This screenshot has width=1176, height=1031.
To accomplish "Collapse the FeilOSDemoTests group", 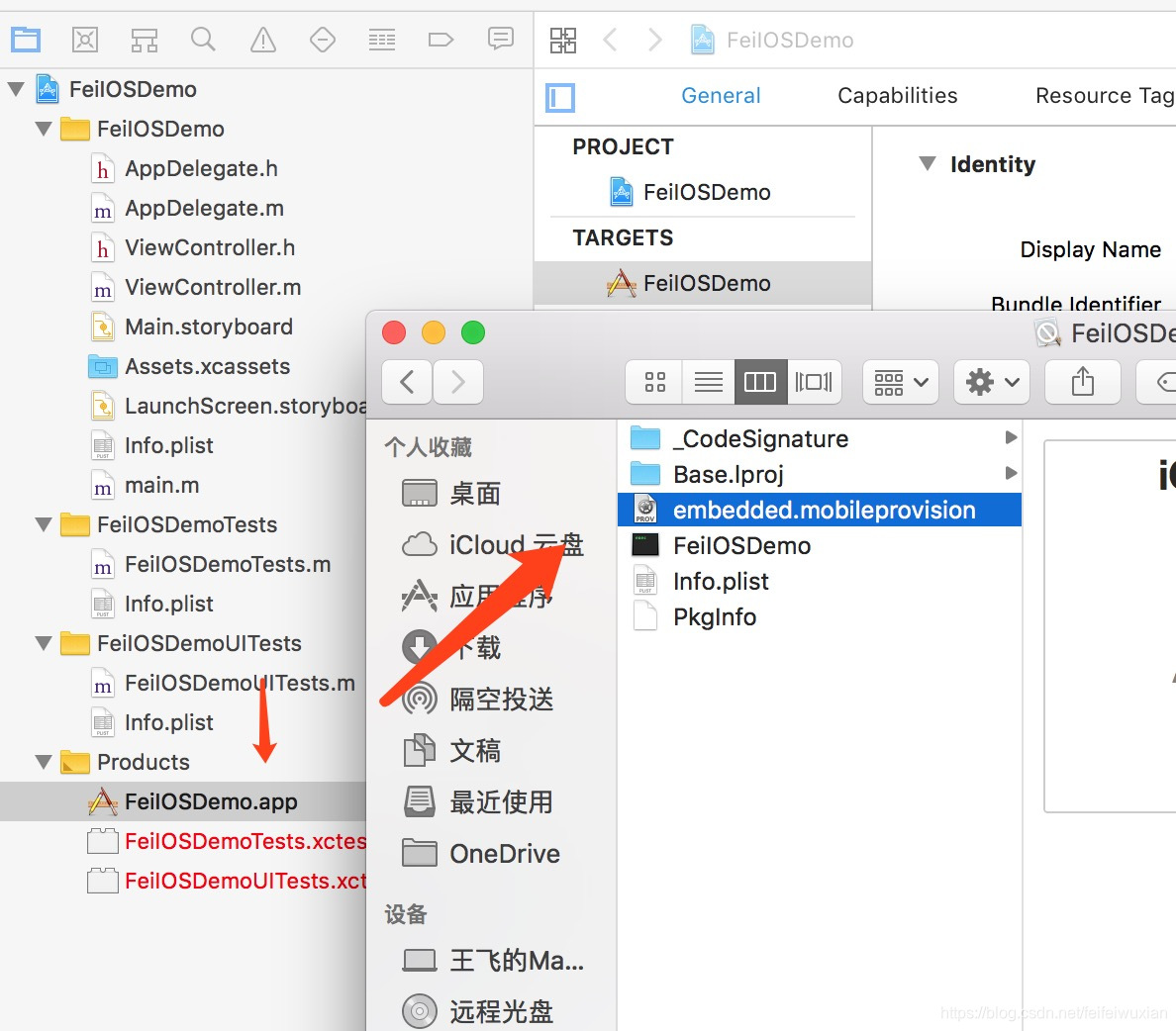I will pos(44,524).
